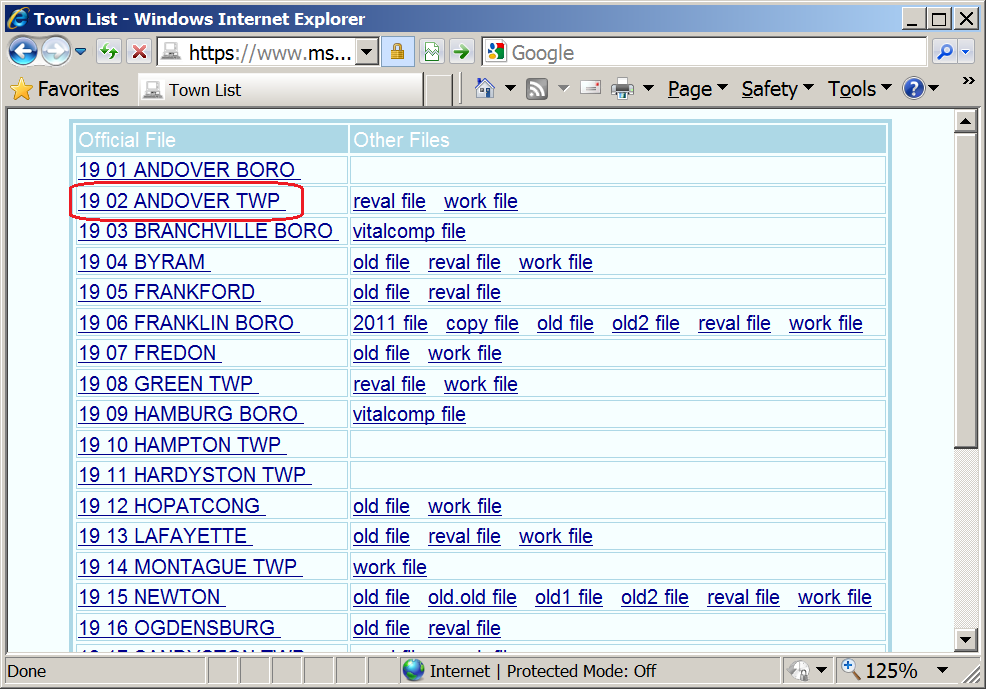
Task: Refresh the page with green arrows icon
Action: point(109,52)
